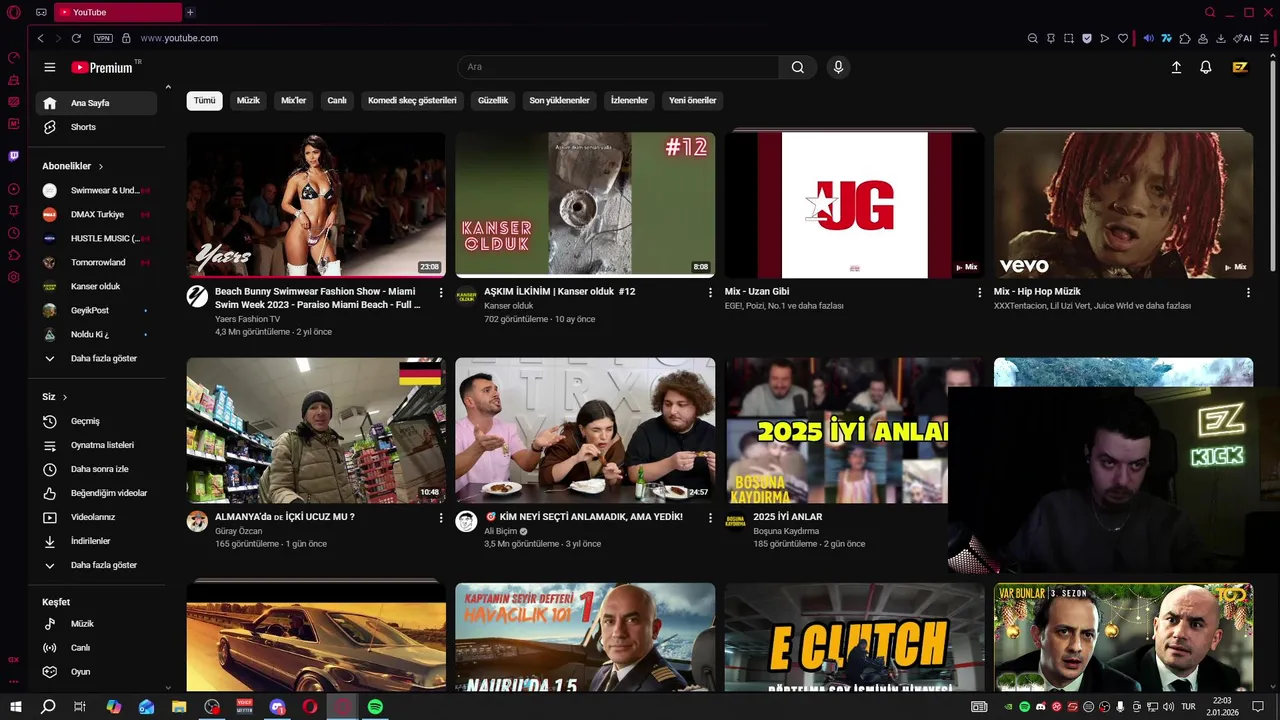The width and height of the screenshot is (1280, 720).
Task: Open the history clock icon in Opera sidebar
Action: pos(14,233)
